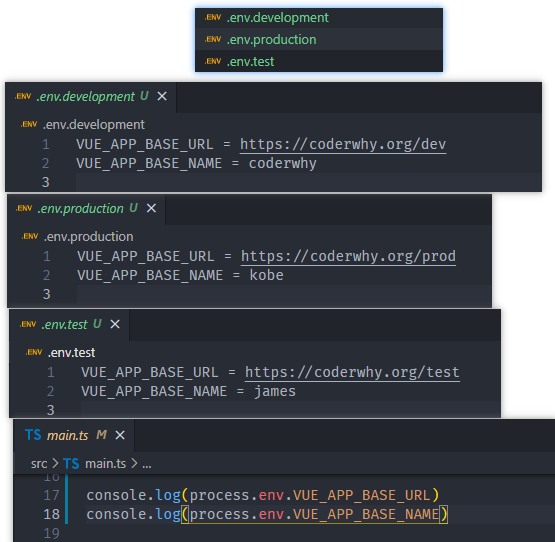Click the breadcrumb ellipsis after main.ts
Viewport: 555px width, 542px height.
click(x=147, y=464)
